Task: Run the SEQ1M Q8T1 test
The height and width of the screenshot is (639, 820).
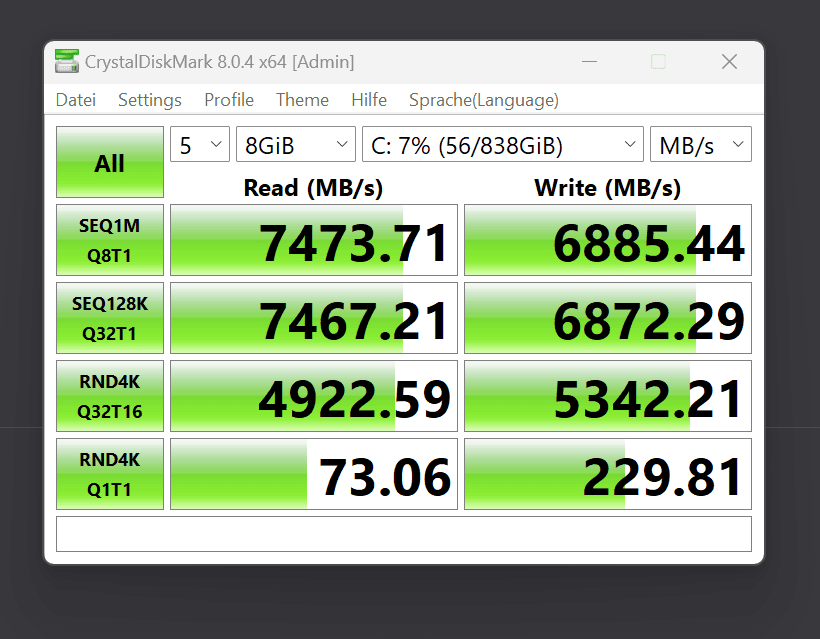Action: tap(110, 240)
